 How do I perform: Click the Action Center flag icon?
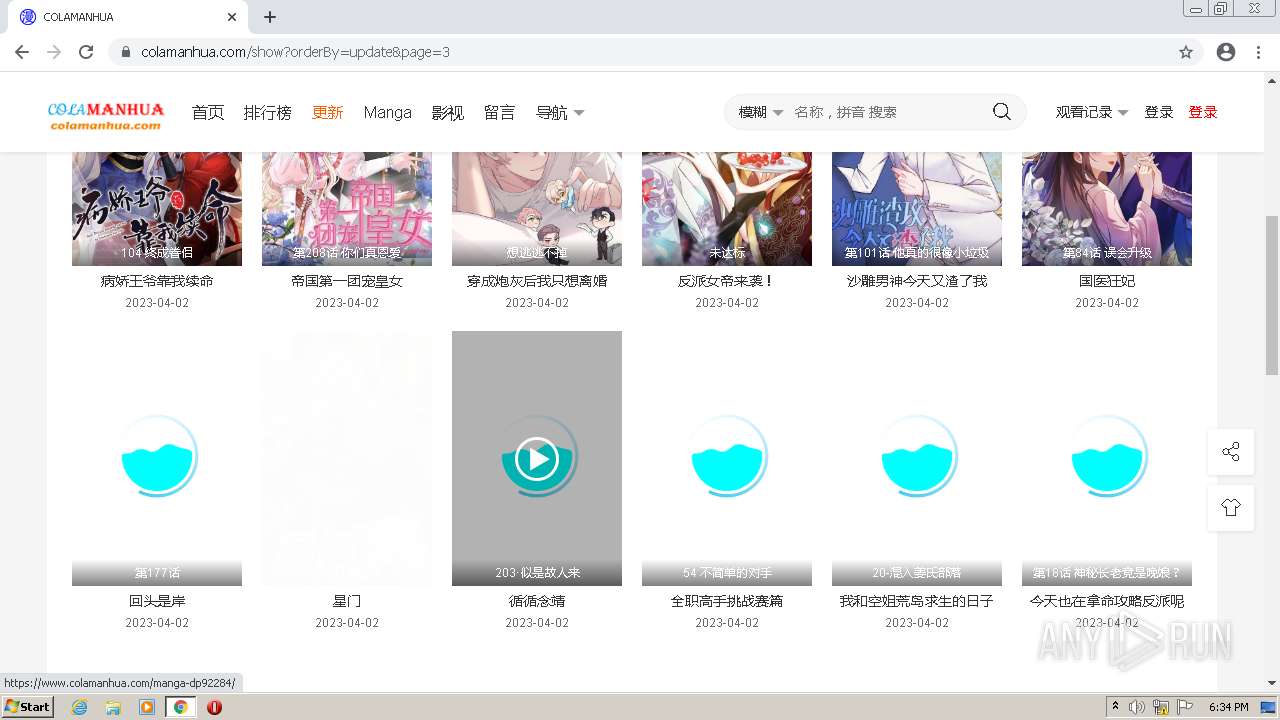pos(1185,707)
